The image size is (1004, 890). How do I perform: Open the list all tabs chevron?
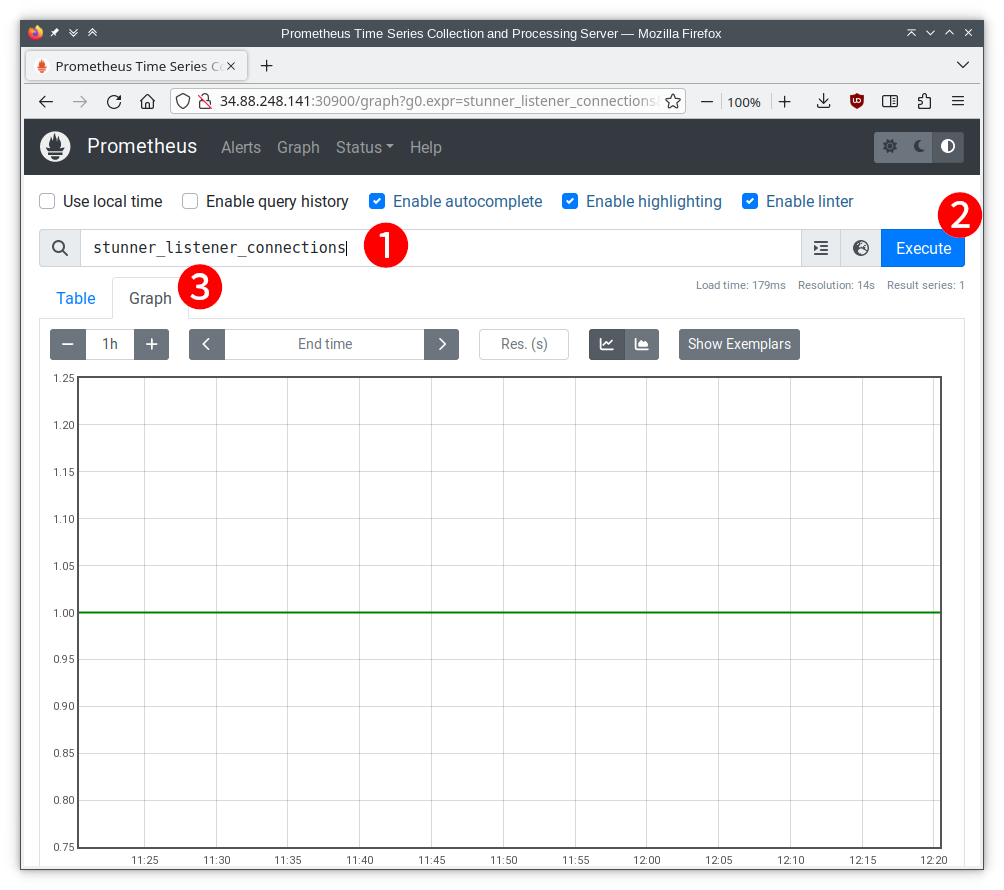click(x=962, y=65)
